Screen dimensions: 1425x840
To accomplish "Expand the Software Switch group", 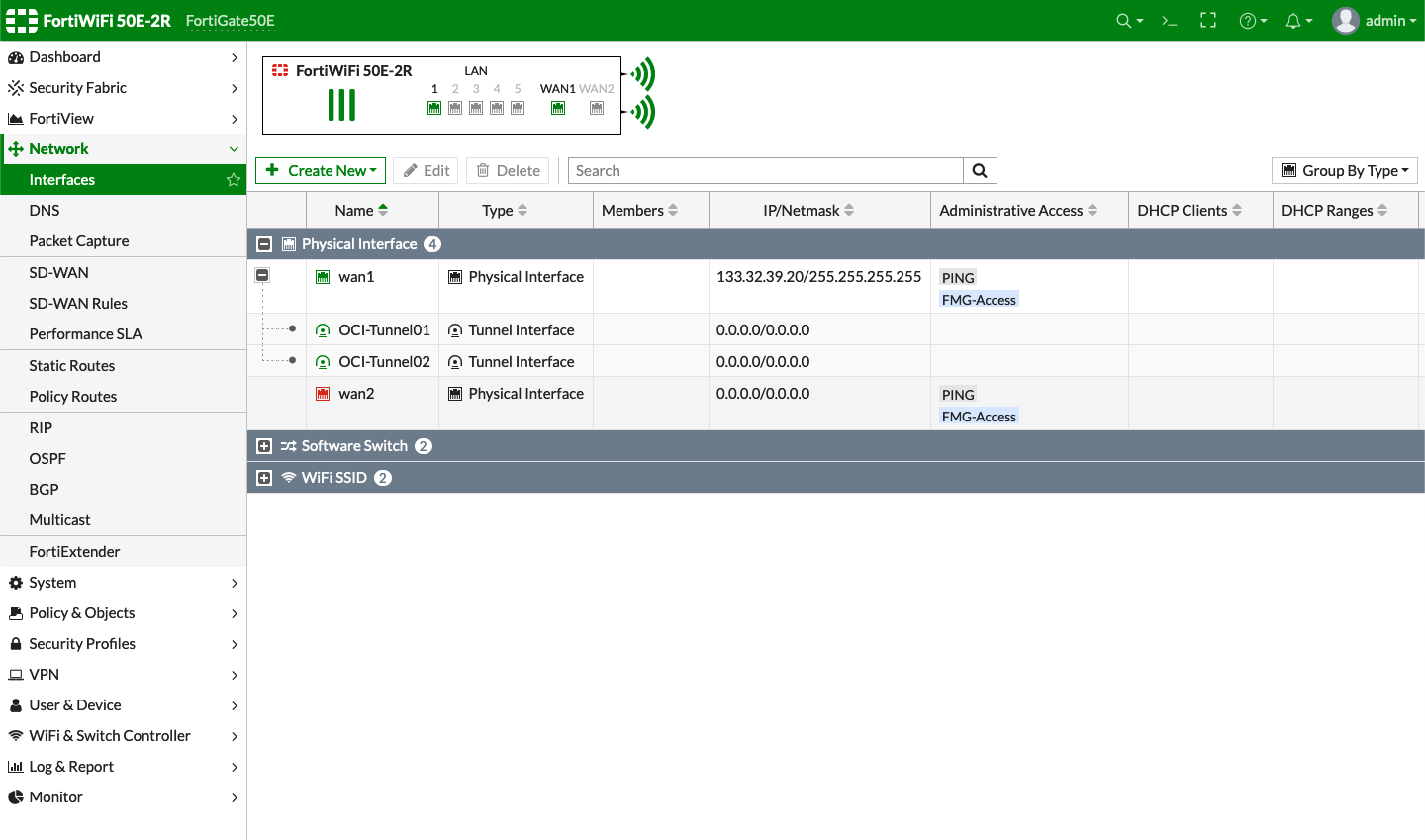I will pyautogui.click(x=264, y=445).
